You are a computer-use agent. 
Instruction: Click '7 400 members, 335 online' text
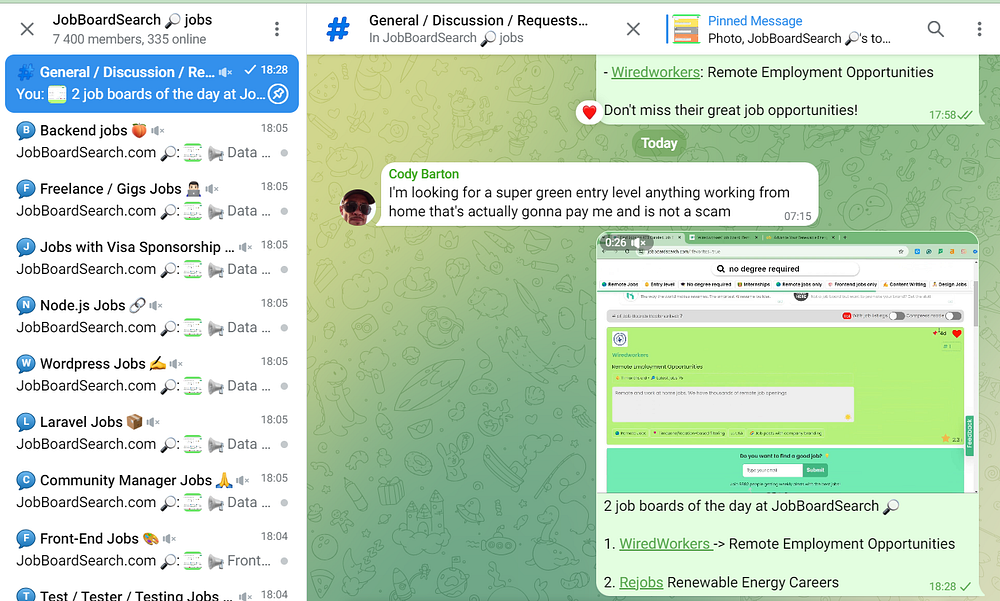(x=129, y=39)
